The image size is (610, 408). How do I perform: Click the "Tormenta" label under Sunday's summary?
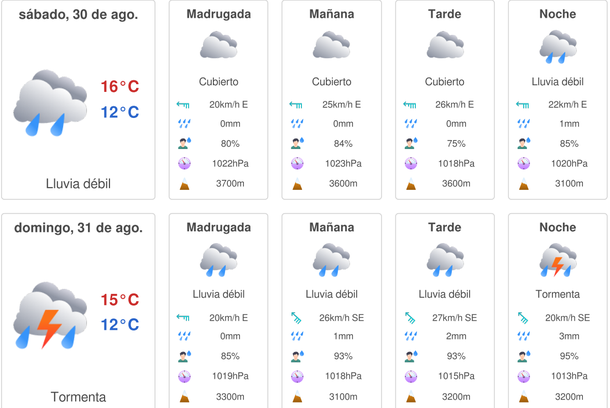click(78, 397)
